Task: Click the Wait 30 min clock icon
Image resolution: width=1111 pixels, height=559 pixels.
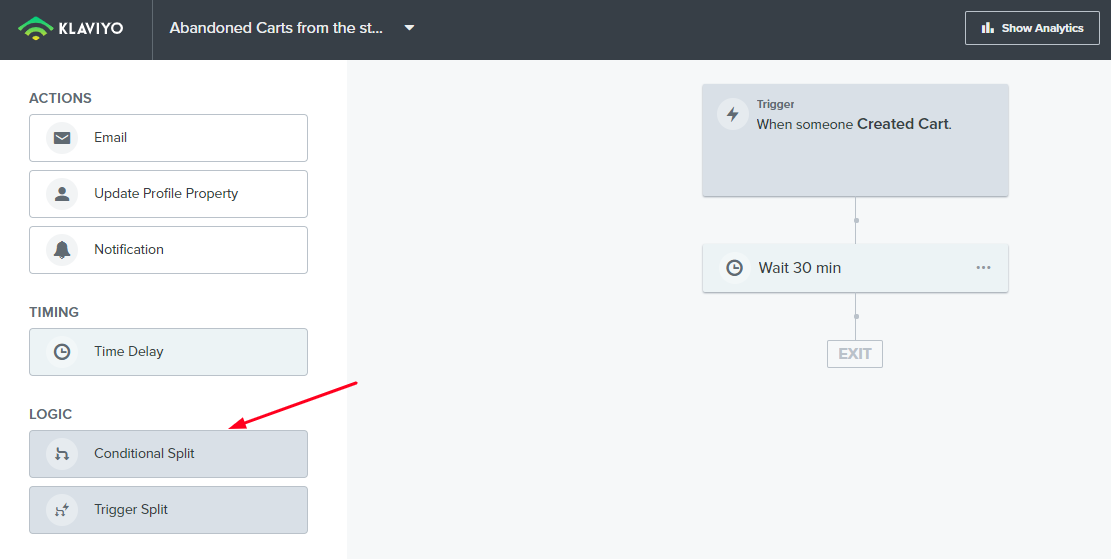Action: (735, 268)
